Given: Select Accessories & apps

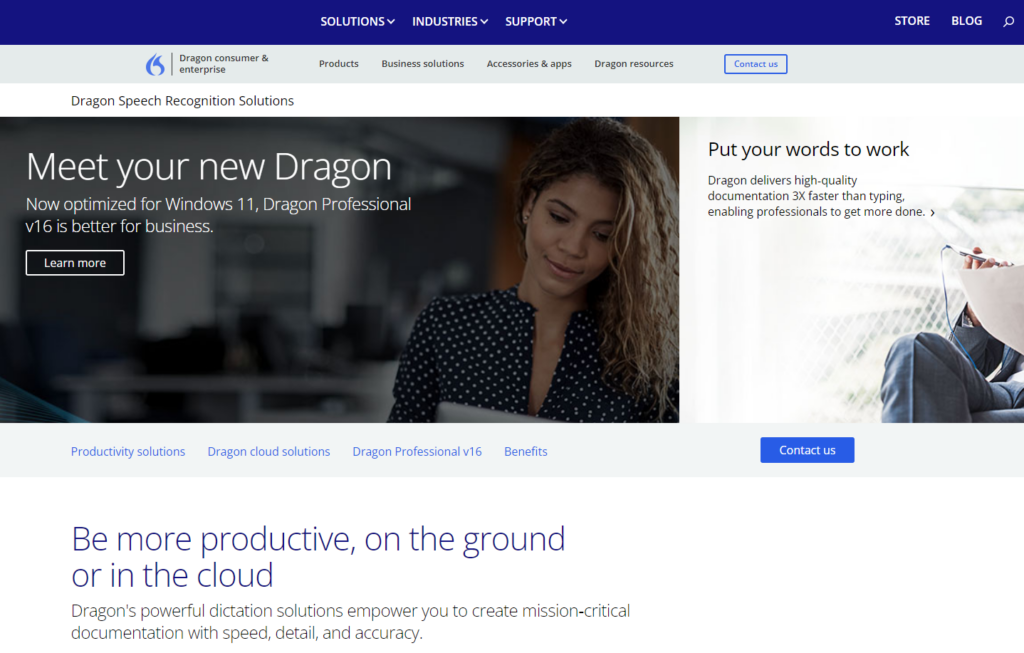Looking at the screenshot, I should click(x=528, y=63).
